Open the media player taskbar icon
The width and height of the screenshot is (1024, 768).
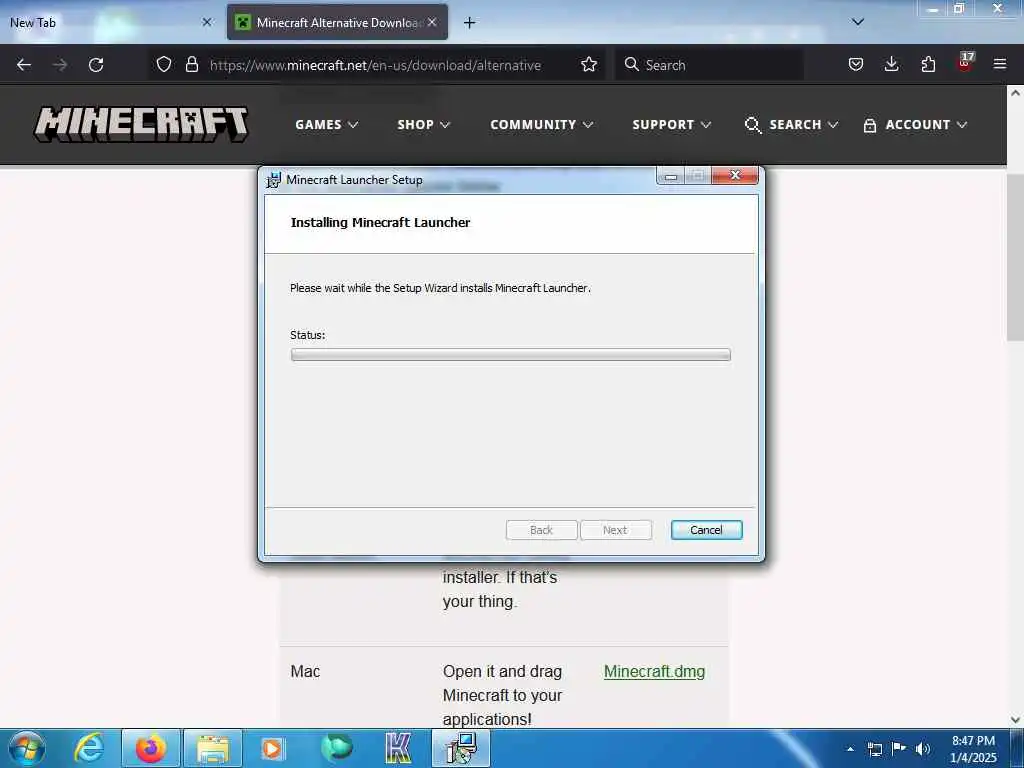click(273, 748)
